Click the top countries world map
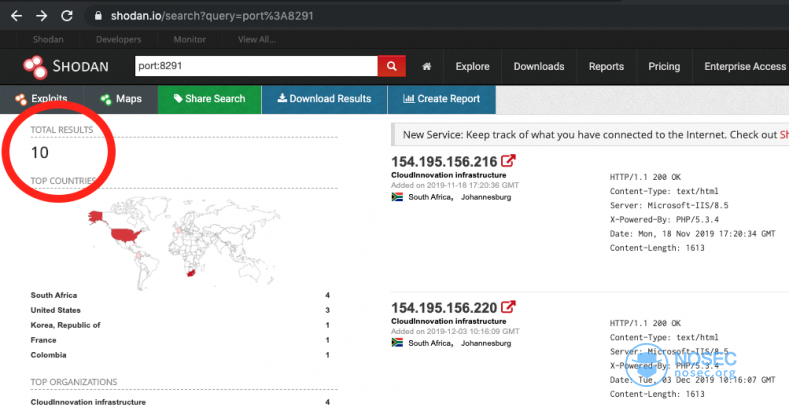 click(x=184, y=242)
